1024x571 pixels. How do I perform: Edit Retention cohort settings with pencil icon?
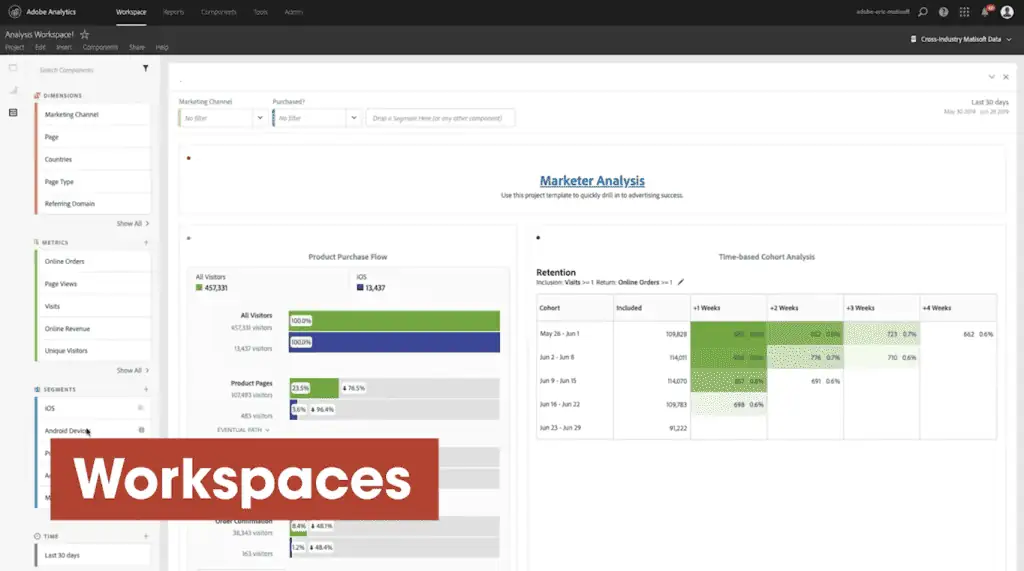[x=681, y=282]
